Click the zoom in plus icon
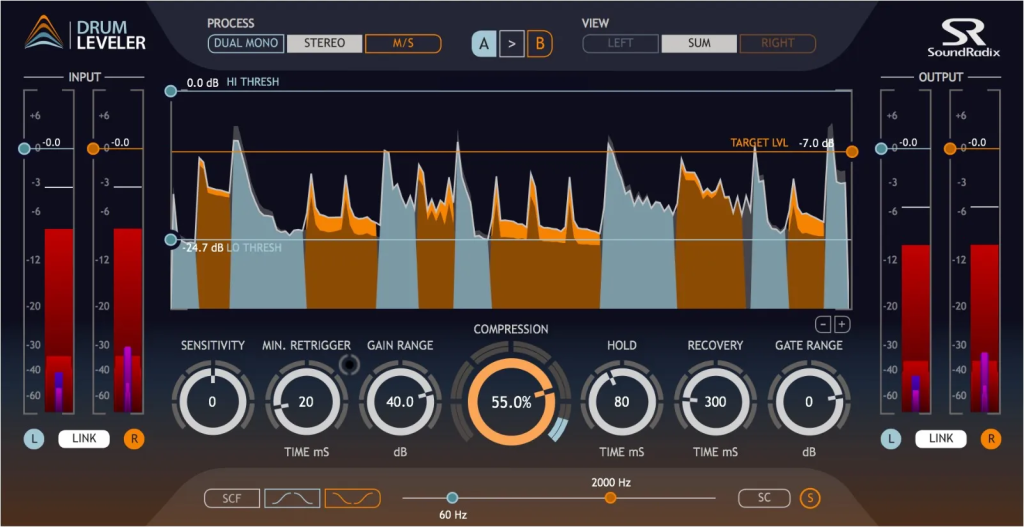The image size is (1024, 527). tap(842, 324)
